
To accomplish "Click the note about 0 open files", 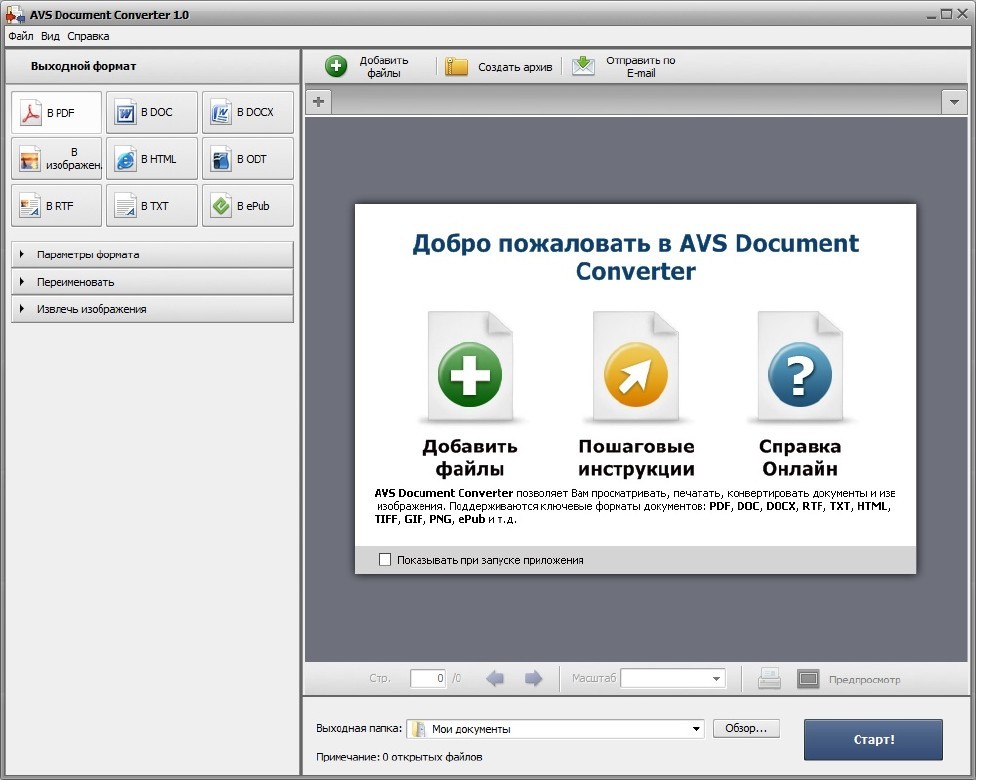I will [x=399, y=757].
